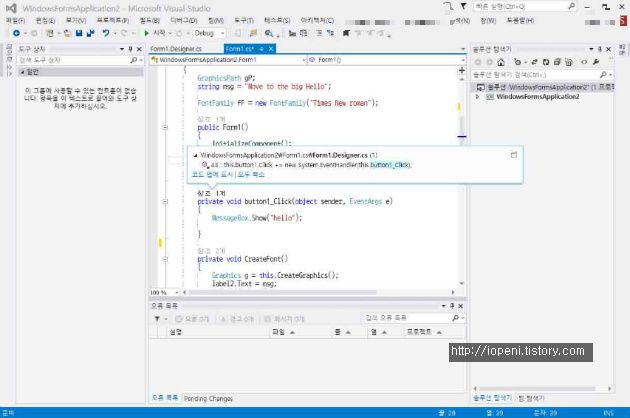Click the Undo arrow icon

point(106,33)
